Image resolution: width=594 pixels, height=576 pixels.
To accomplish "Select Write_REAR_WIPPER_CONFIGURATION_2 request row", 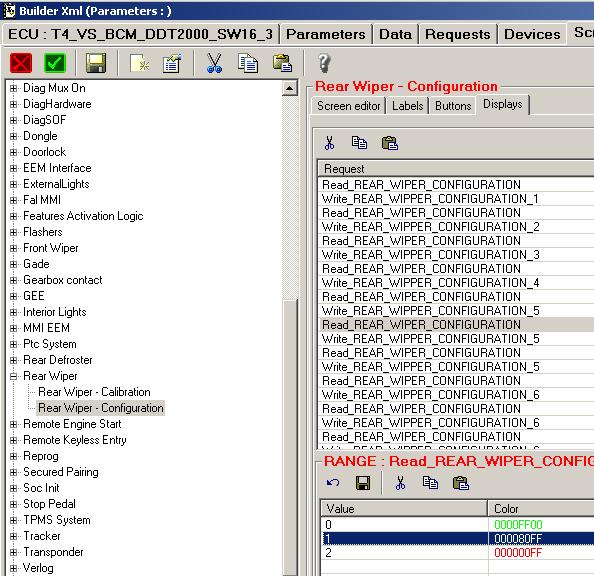I will pos(456,227).
